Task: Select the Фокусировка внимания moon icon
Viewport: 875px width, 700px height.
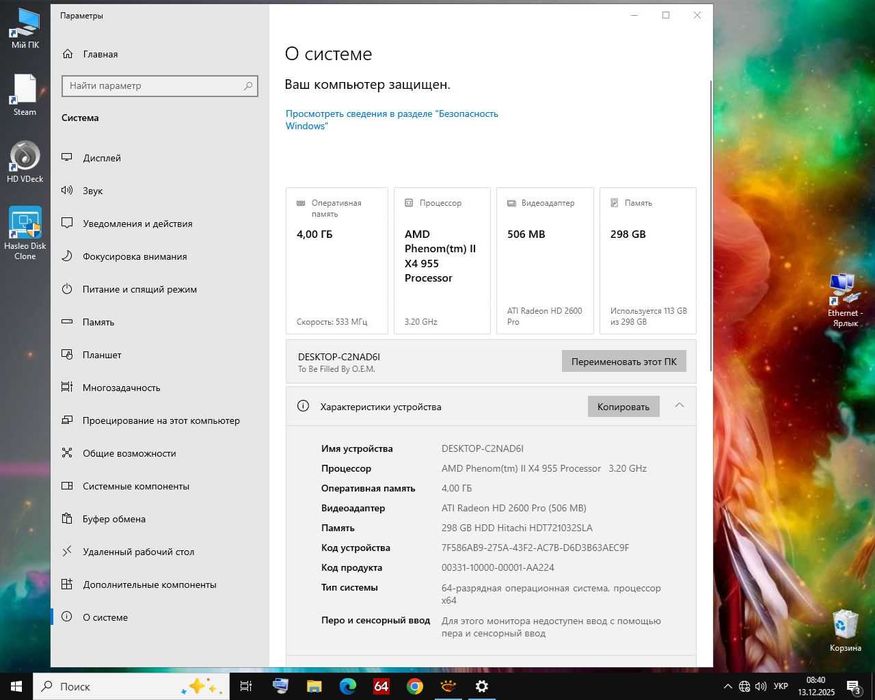Action: pos(67,256)
